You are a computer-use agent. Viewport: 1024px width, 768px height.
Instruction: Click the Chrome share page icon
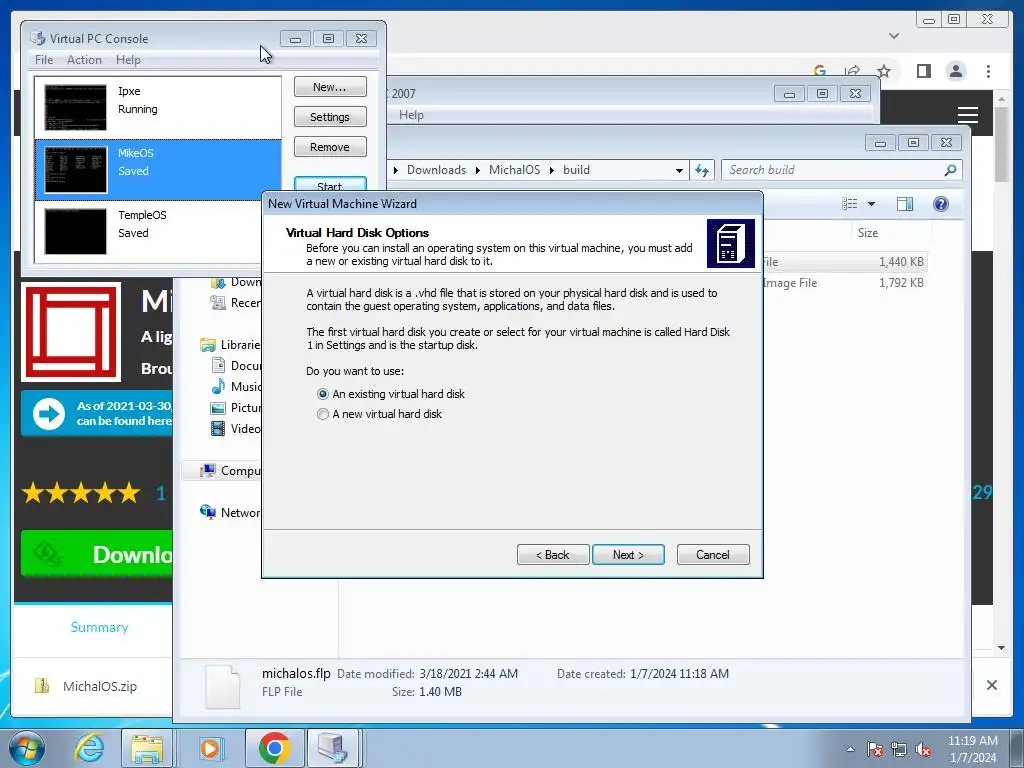click(852, 71)
